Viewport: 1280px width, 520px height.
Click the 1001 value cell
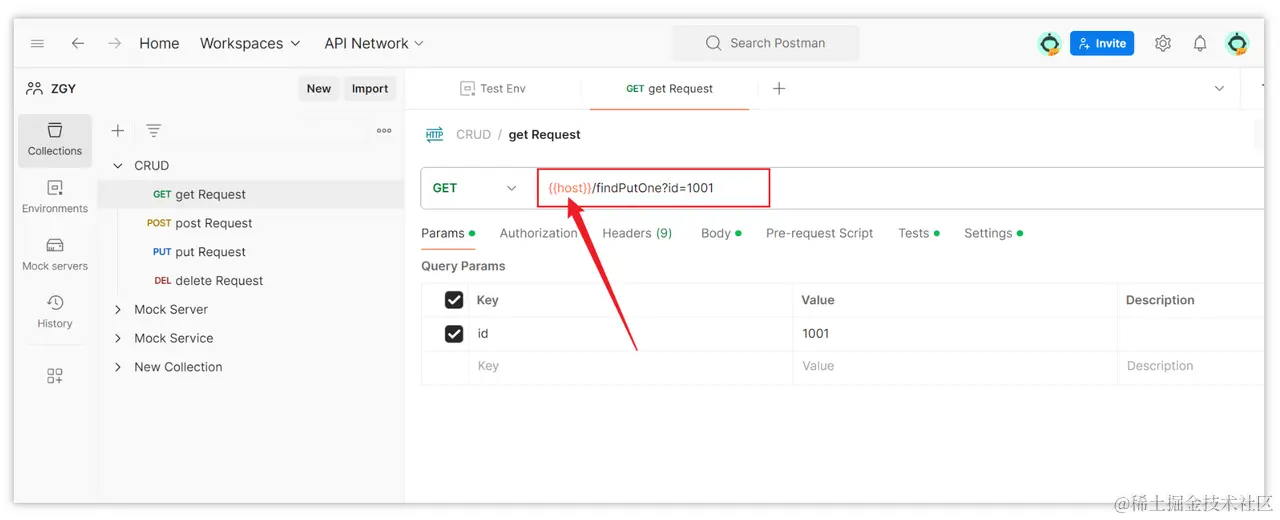[955, 333]
